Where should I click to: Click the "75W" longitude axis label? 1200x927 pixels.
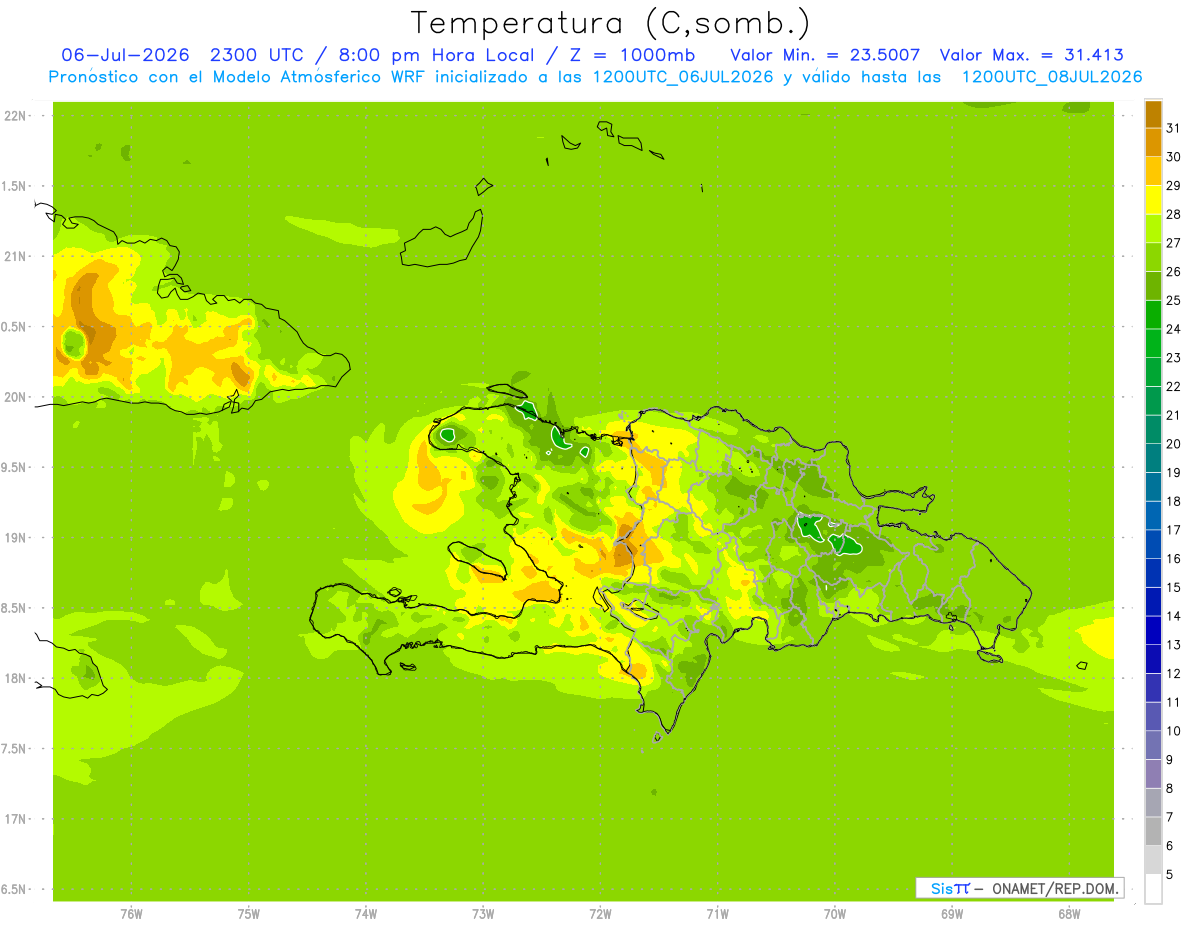tap(249, 914)
